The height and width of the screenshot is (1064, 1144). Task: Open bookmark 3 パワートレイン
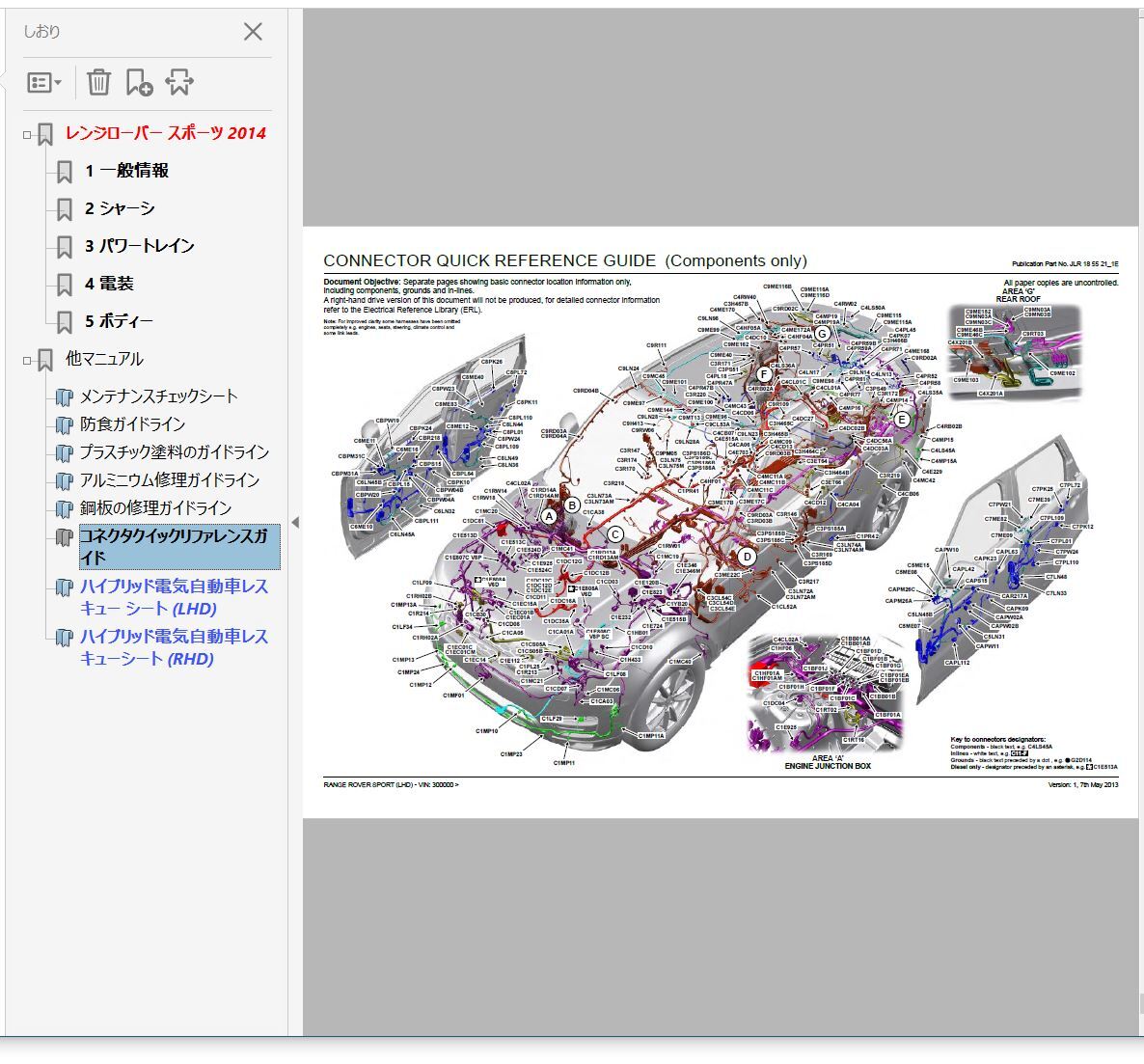point(139,246)
